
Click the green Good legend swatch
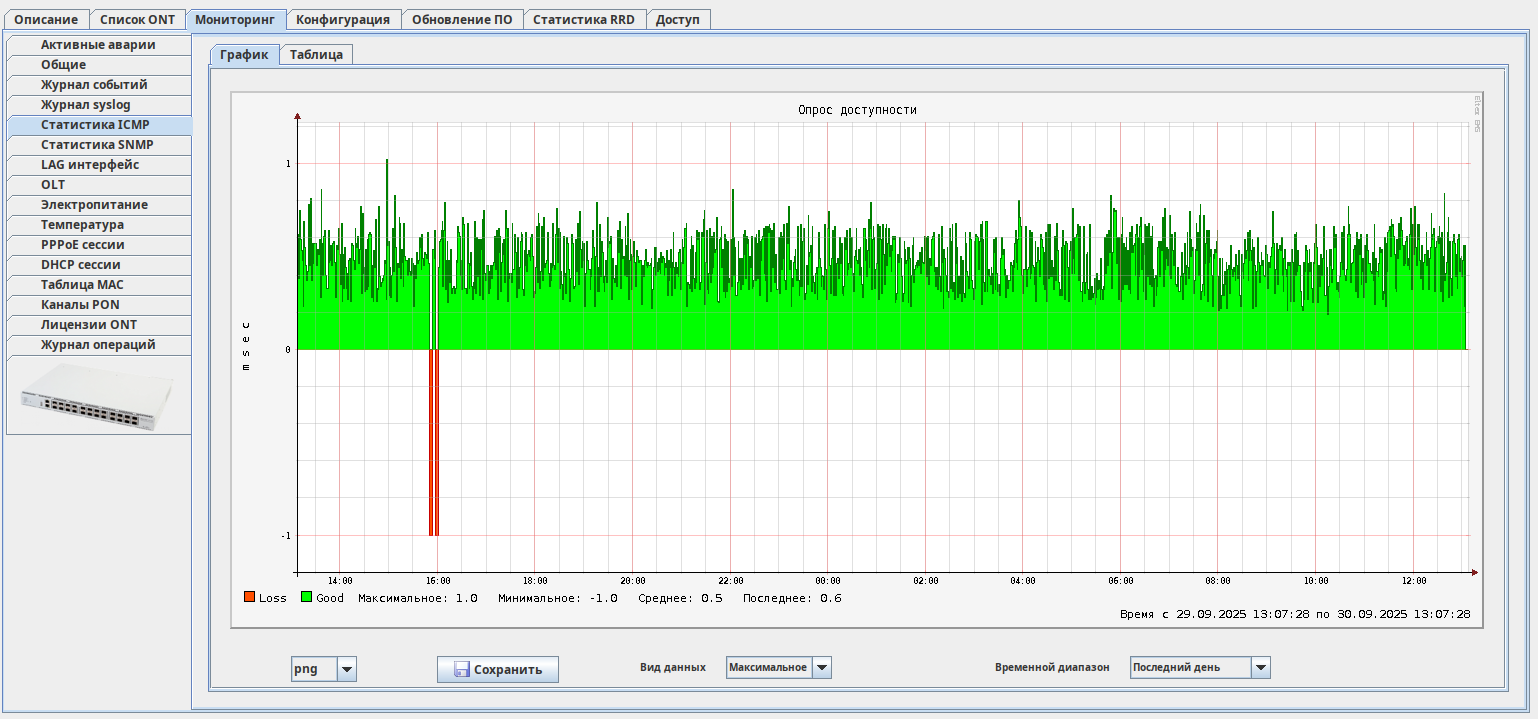(x=307, y=597)
